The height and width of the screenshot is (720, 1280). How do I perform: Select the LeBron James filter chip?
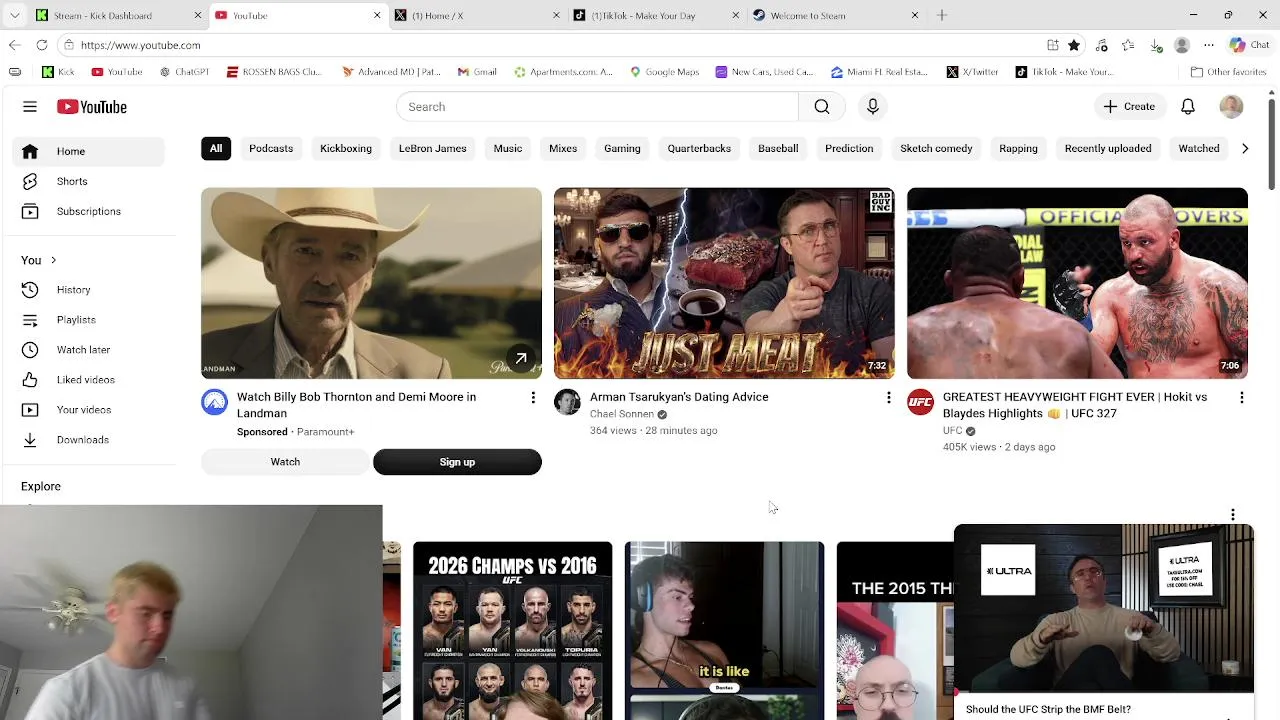tap(433, 148)
